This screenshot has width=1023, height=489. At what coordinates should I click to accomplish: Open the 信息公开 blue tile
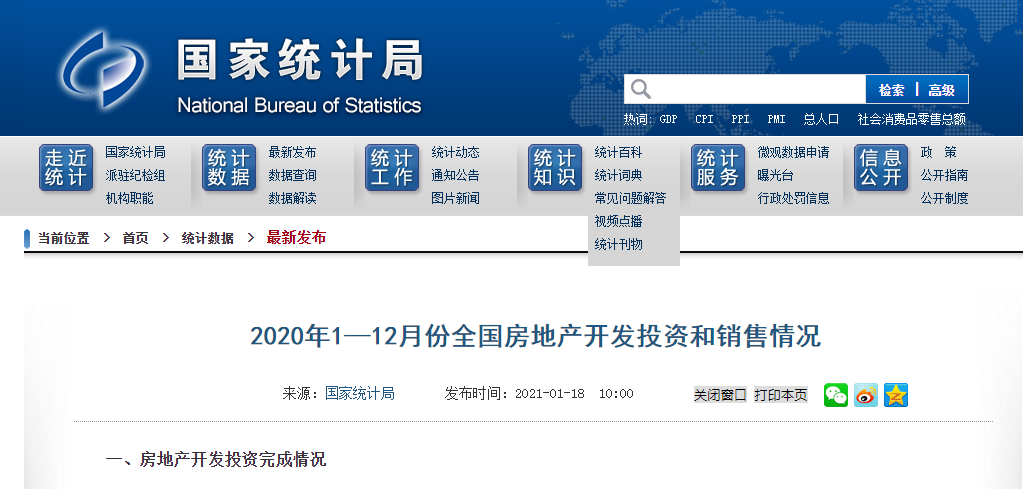coord(881,168)
